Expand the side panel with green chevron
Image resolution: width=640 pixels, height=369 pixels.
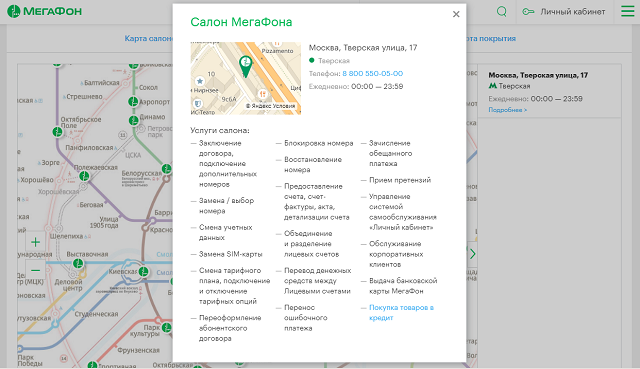click(x=472, y=254)
